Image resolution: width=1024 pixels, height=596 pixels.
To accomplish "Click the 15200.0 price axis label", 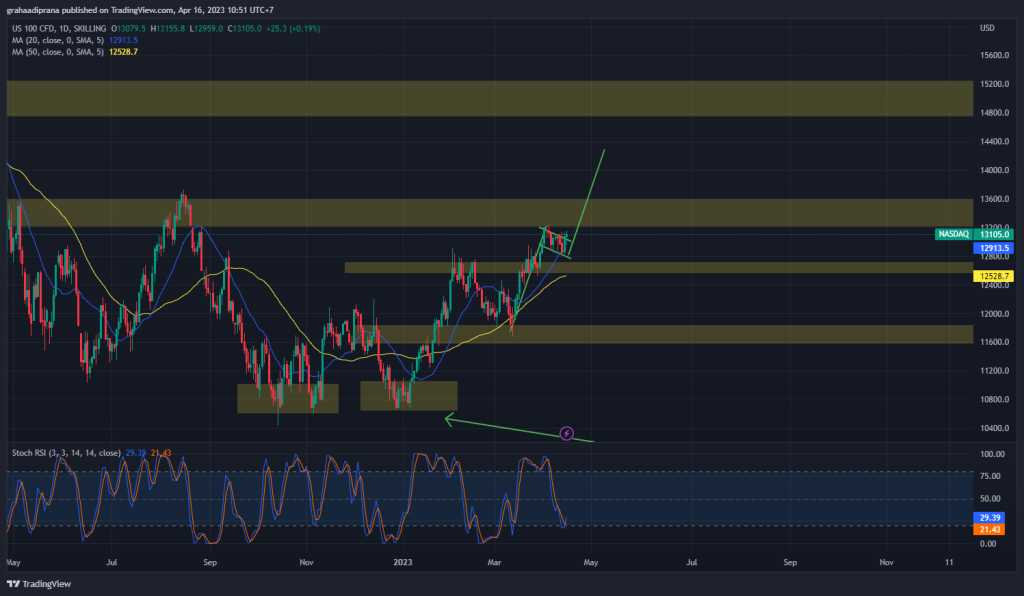I will [995, 84].
